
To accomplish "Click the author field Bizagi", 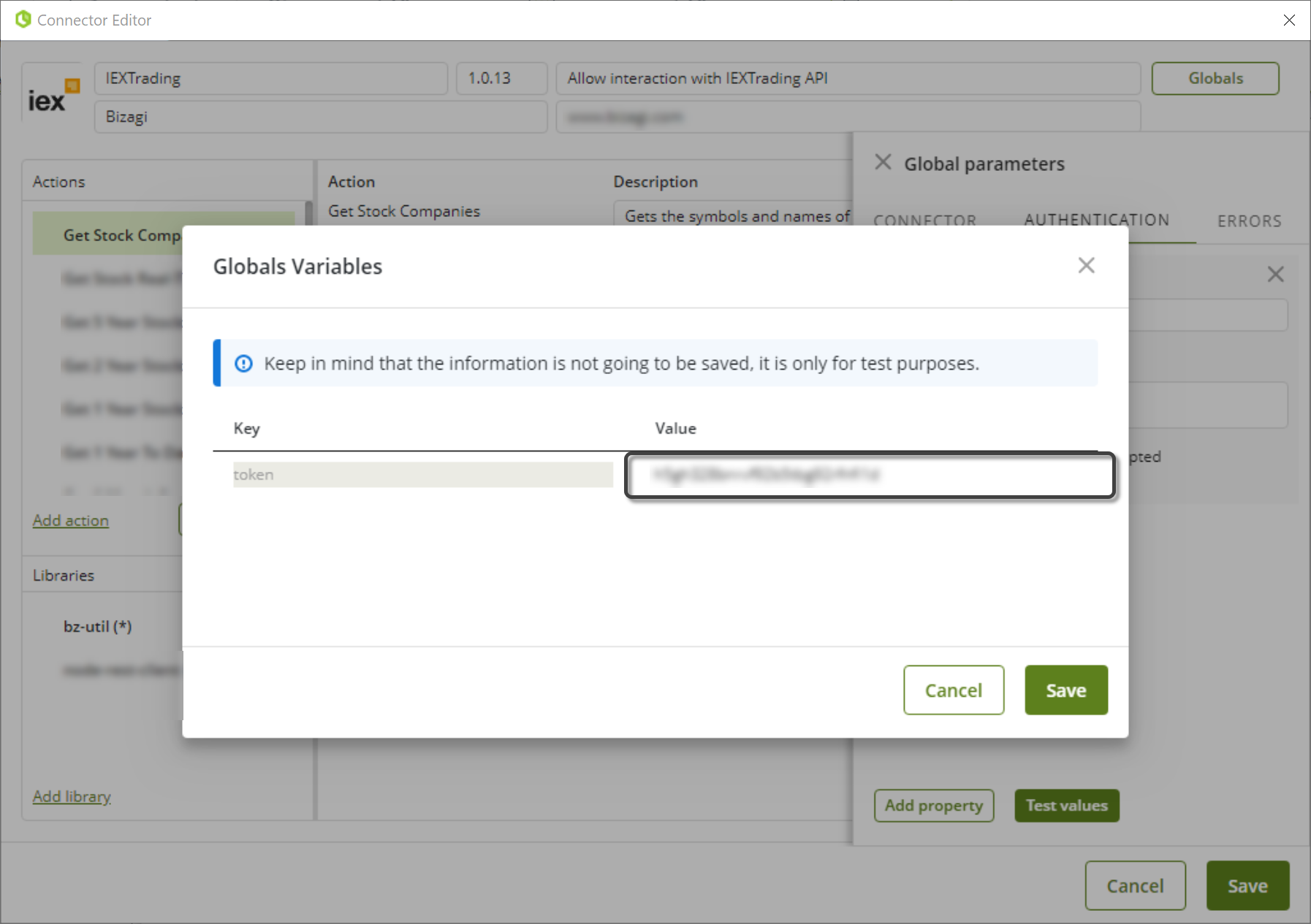I will (x=320, y=117).
